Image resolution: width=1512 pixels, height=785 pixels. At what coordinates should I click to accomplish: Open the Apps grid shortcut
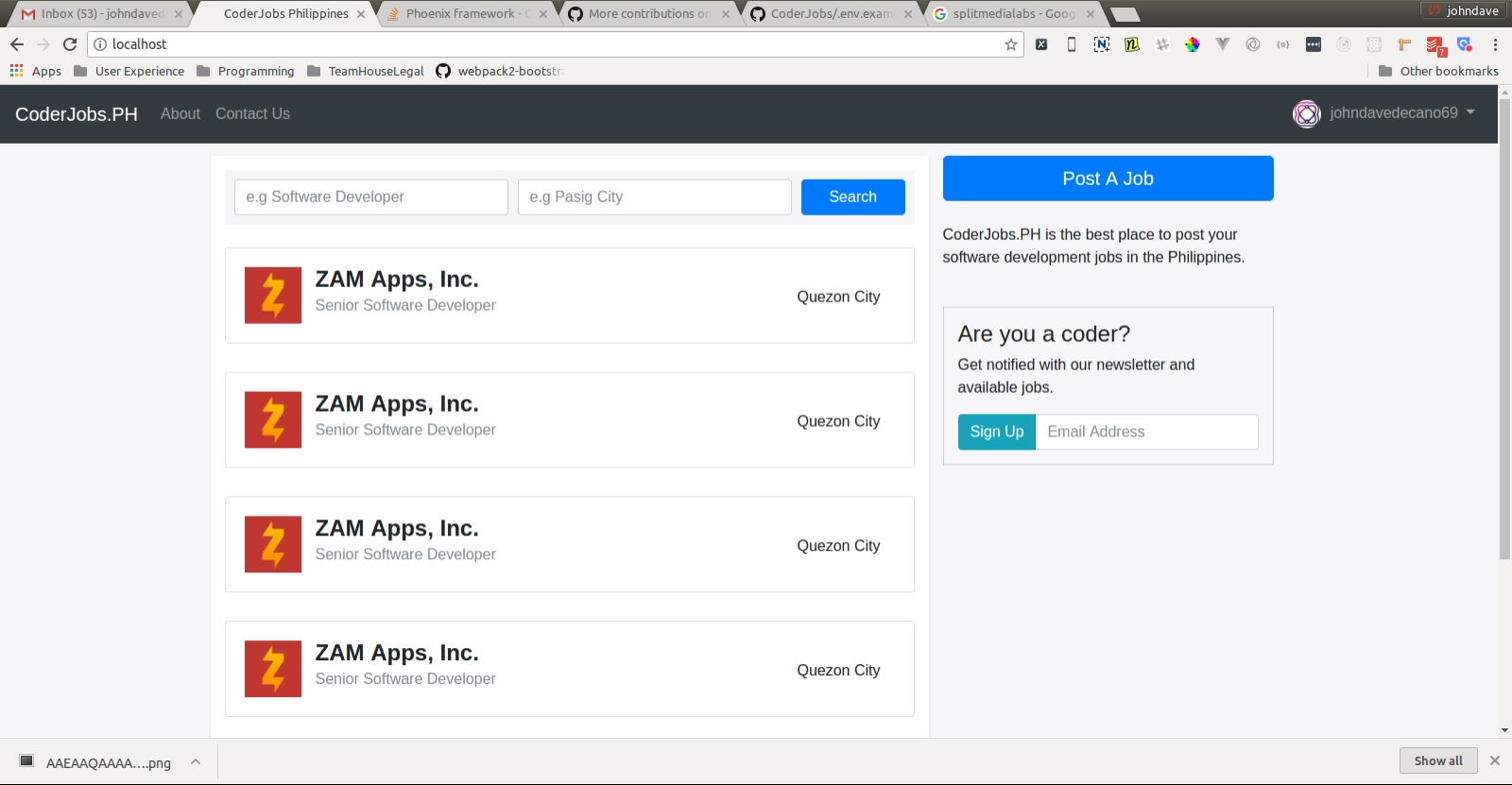35,71
